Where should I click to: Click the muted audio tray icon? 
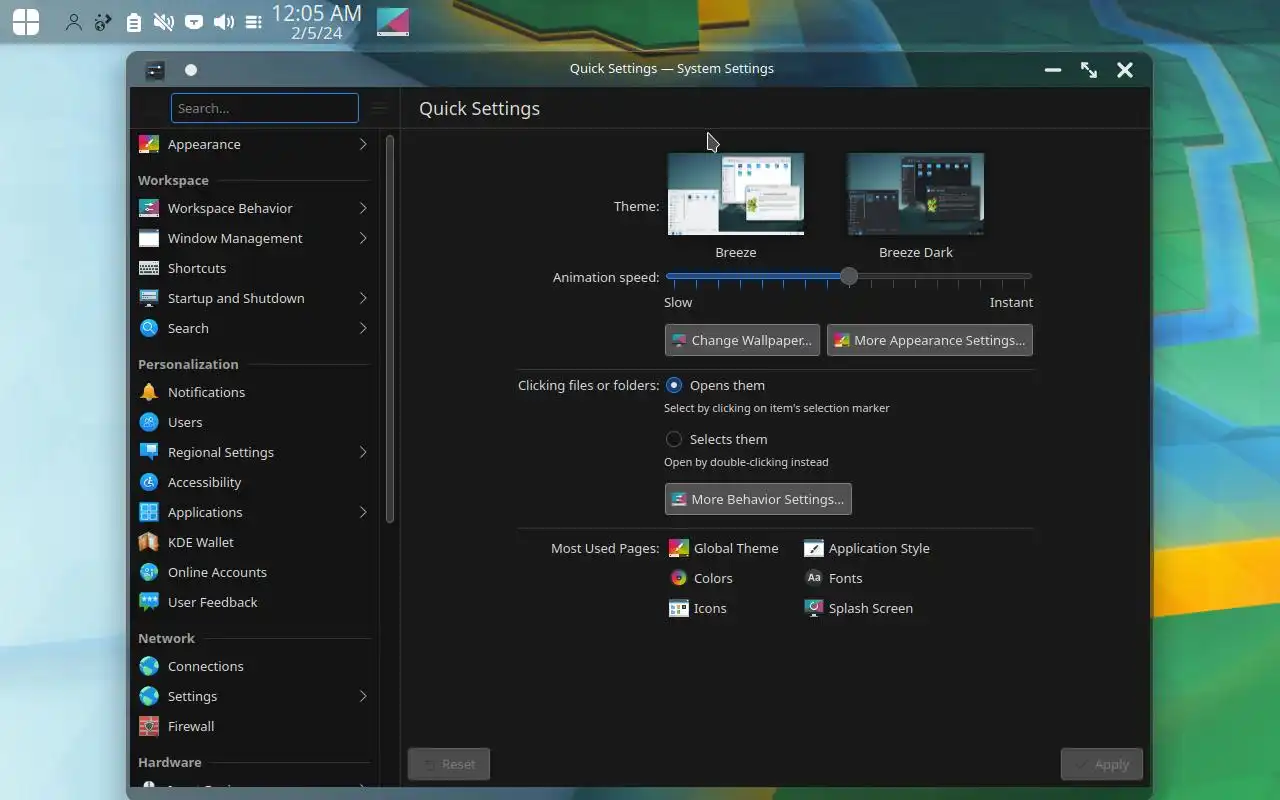click(x=163, y=21)
